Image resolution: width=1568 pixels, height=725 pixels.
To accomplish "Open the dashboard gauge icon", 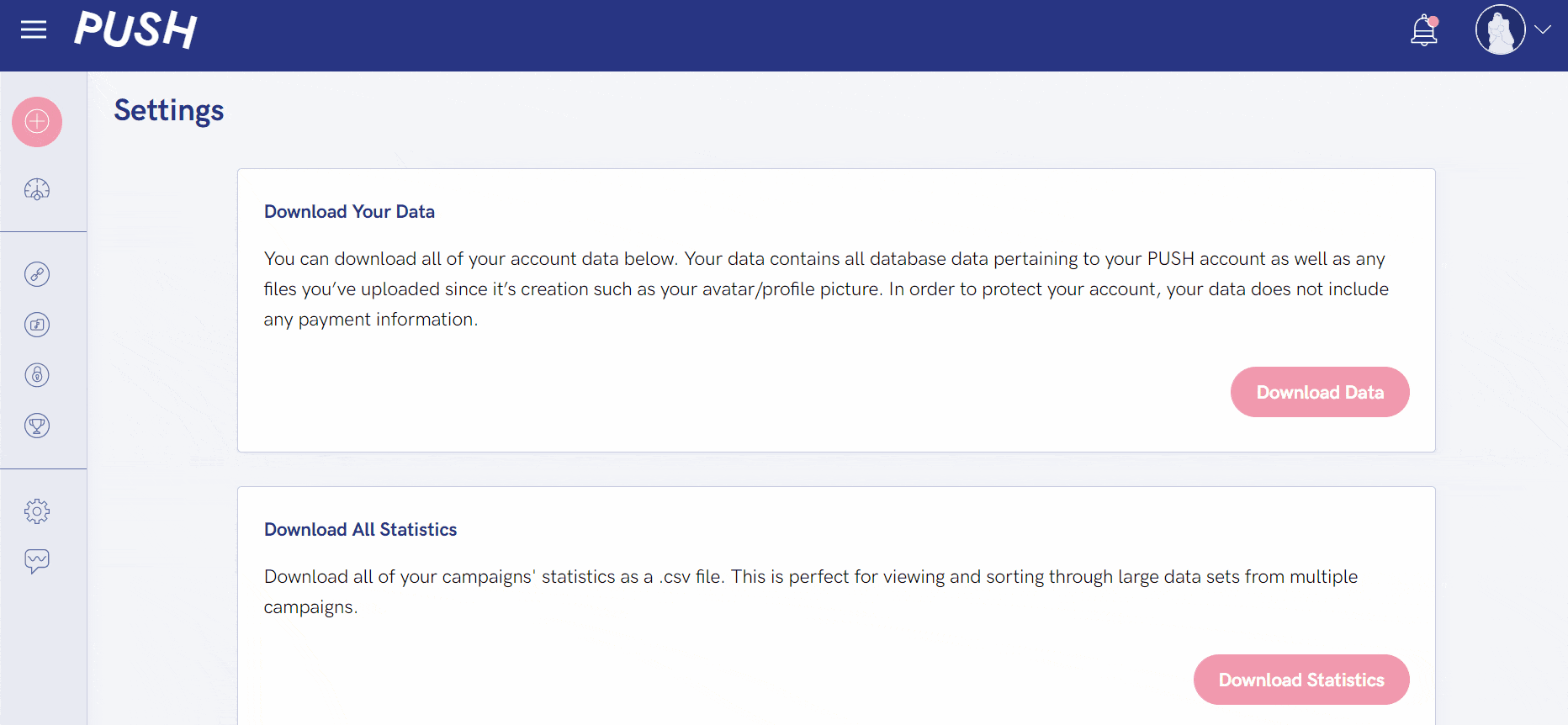I will 37,189.
